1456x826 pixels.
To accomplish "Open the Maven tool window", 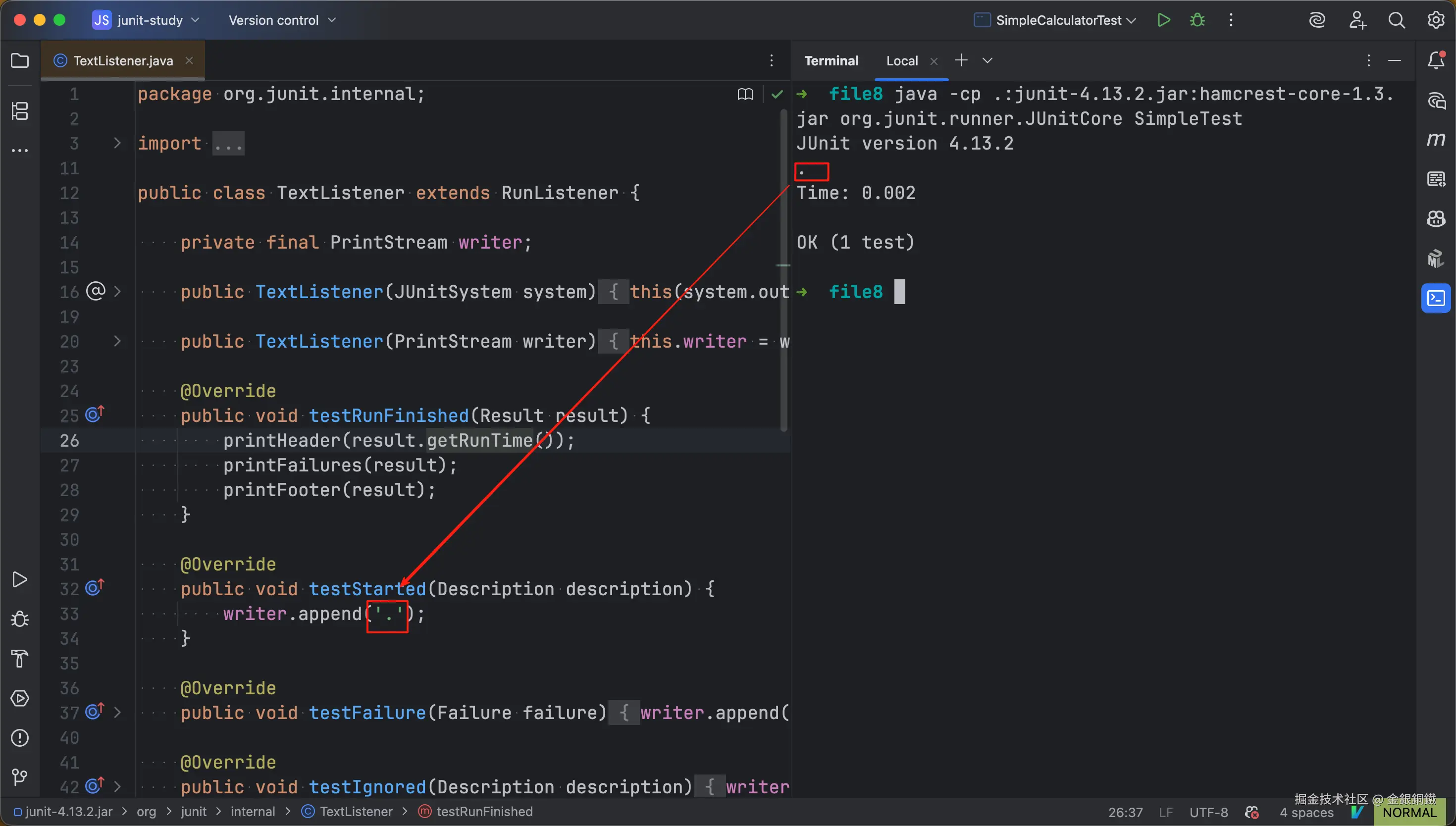I will click(1436, 140).
